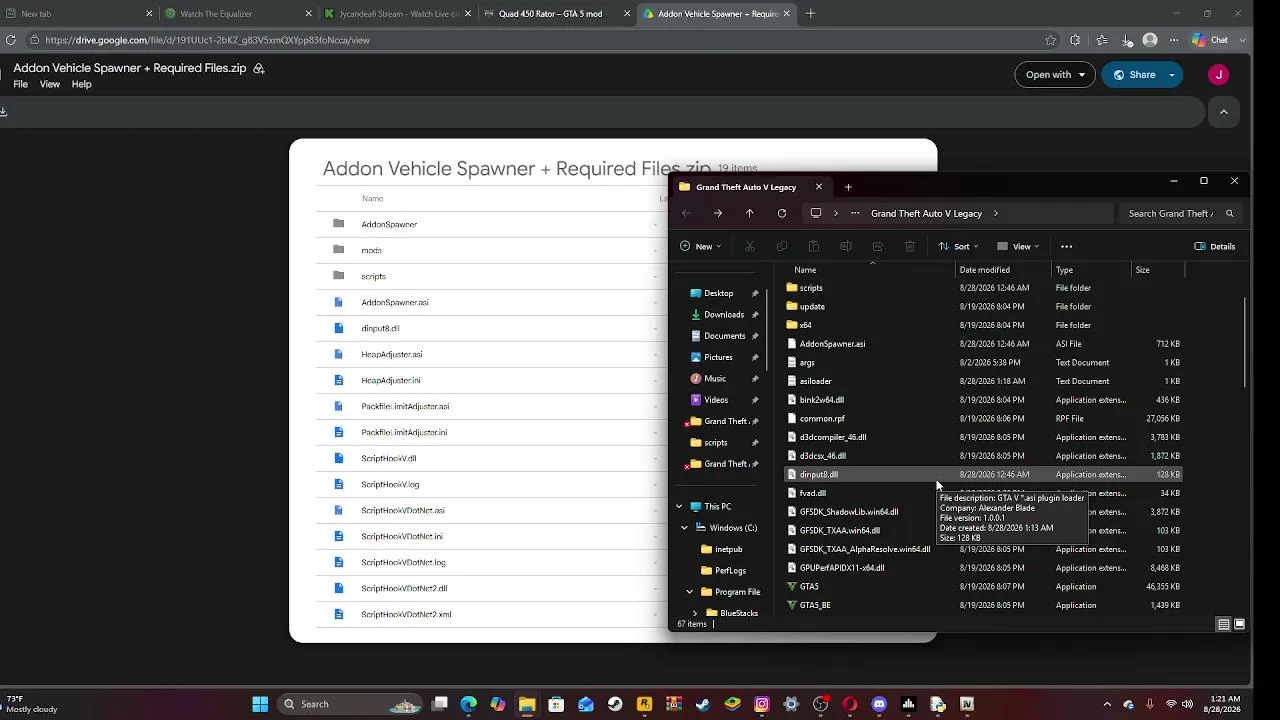Show hidden system tray icons
This screenshot has height=720, width=1280.
click(x=1107, y=704)
